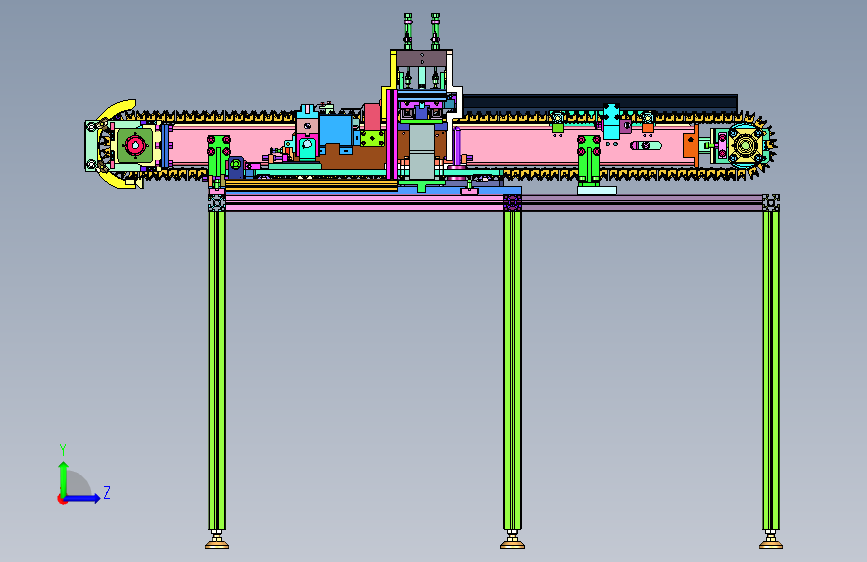Select the right-end chain sprocket wheel
Screen dimensions: 867x562
pyautogui.click(x=745, y=147)
